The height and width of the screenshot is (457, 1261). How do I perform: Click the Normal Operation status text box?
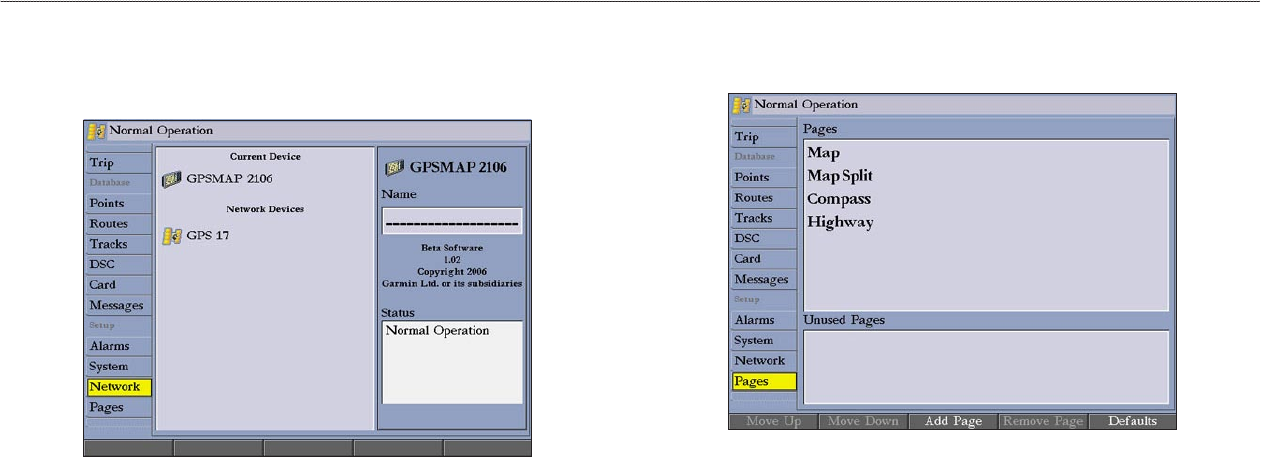tap(452, 361)
